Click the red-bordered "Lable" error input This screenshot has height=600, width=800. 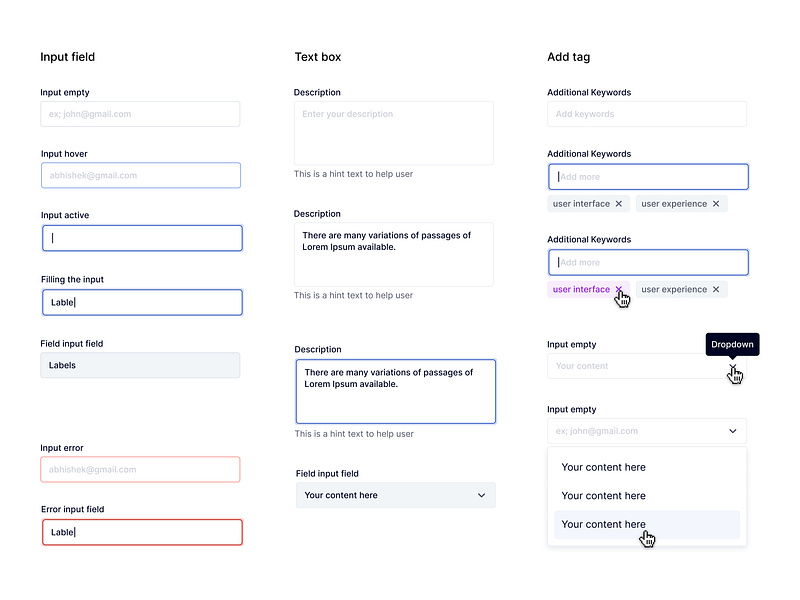(x=141, y=532)
